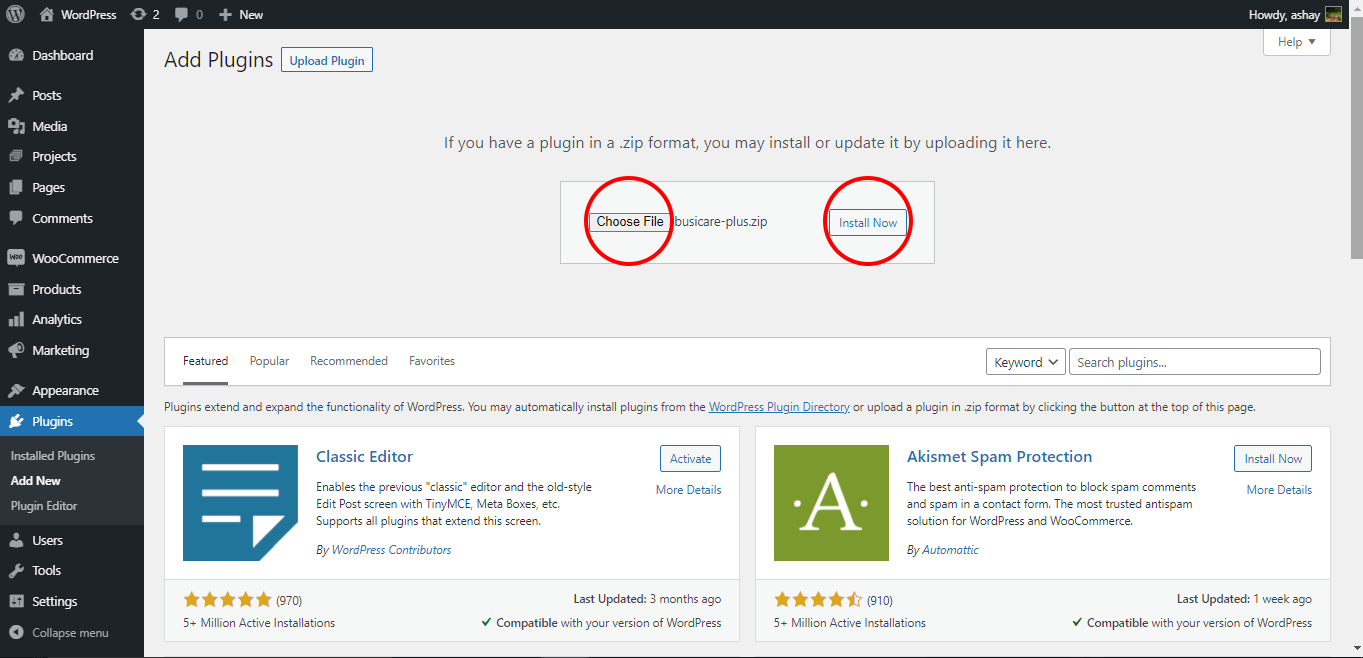This screenshot has height=658, width=1363.
Task: Click the Comments bubble icon in sidebar
Action: pyautogui.click(x=16, y=219)
